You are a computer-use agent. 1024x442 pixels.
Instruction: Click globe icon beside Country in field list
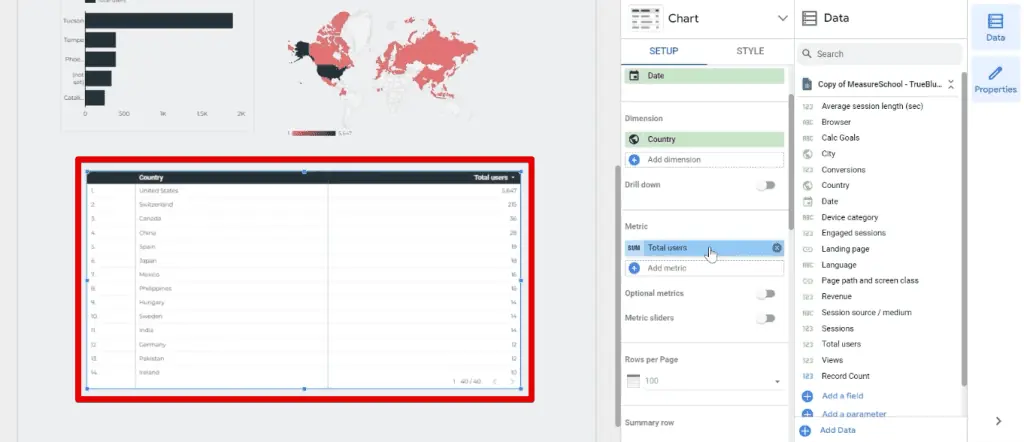pos(808,185)
